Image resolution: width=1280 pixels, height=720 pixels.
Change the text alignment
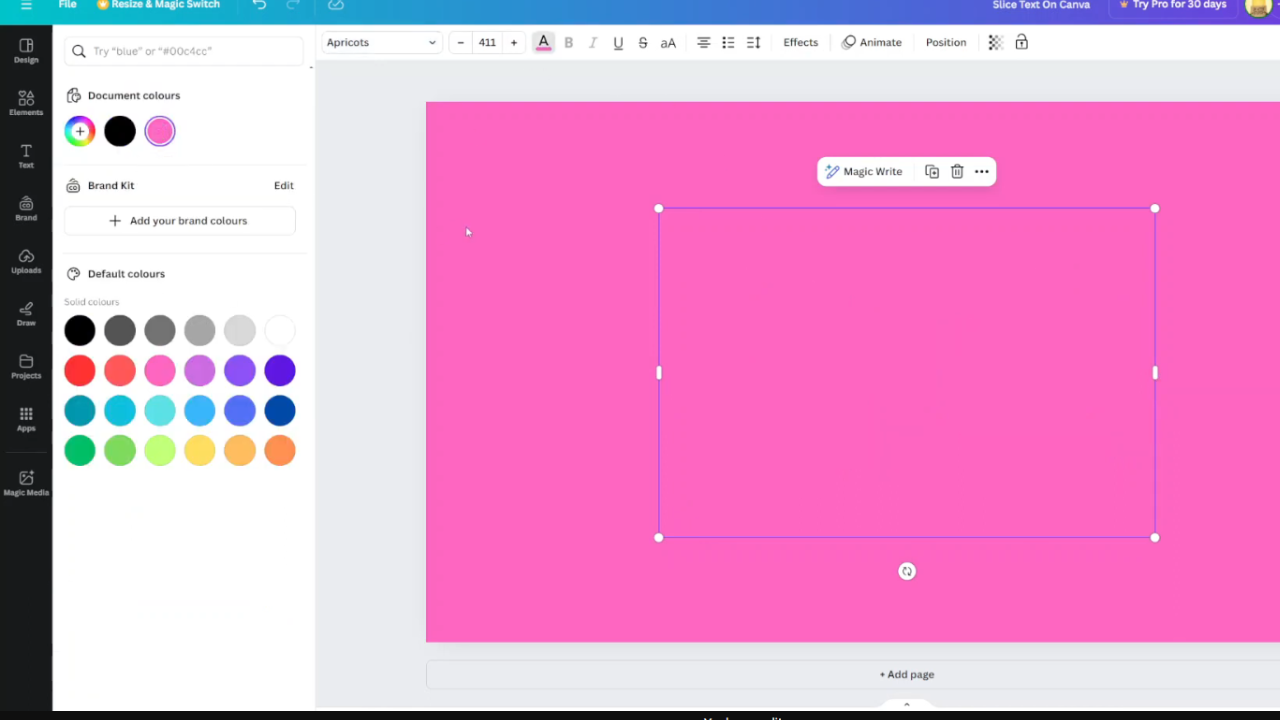(704, 42)
